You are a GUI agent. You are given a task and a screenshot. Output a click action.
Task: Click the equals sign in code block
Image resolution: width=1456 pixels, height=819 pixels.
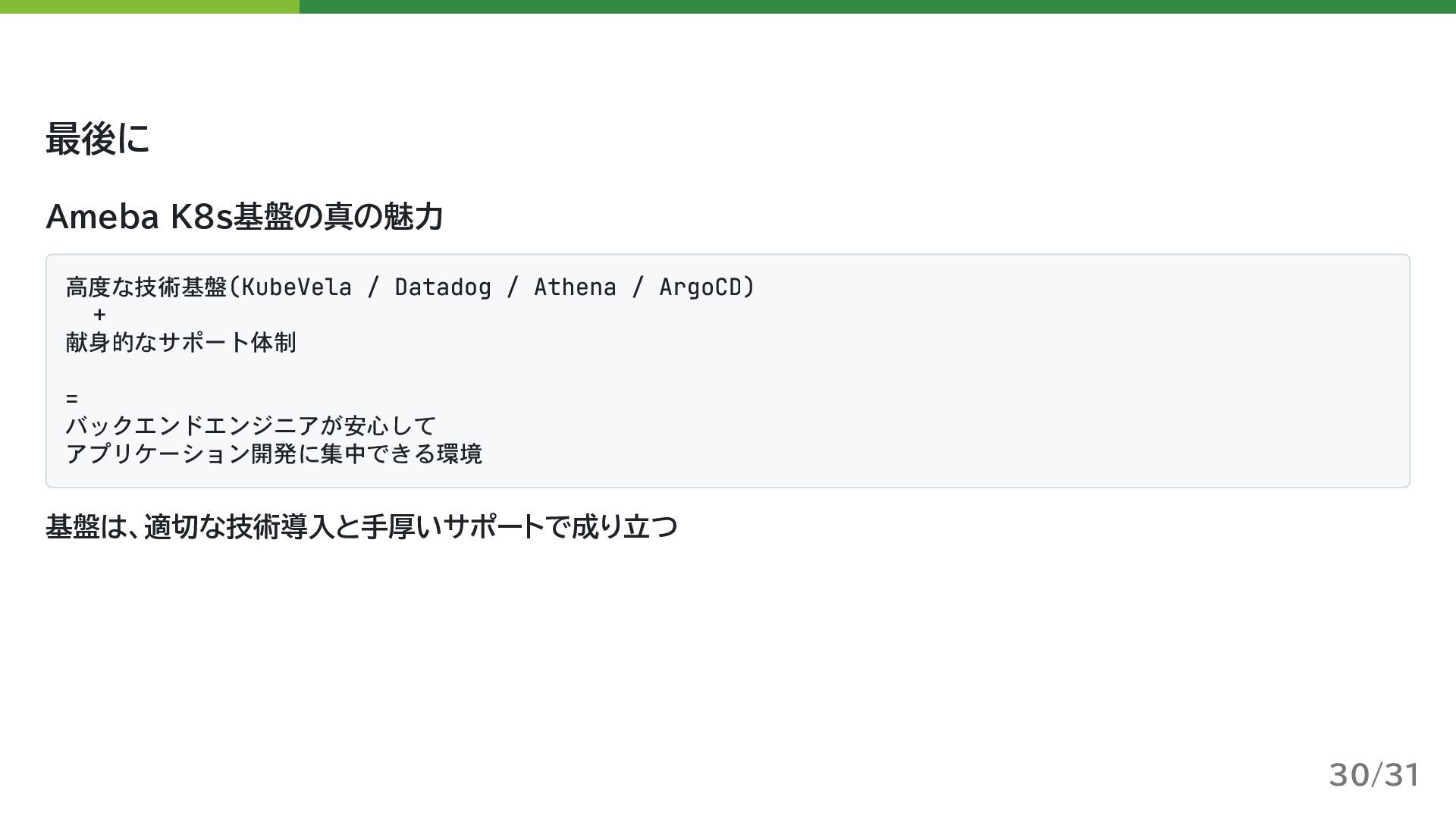pos(72,398)
